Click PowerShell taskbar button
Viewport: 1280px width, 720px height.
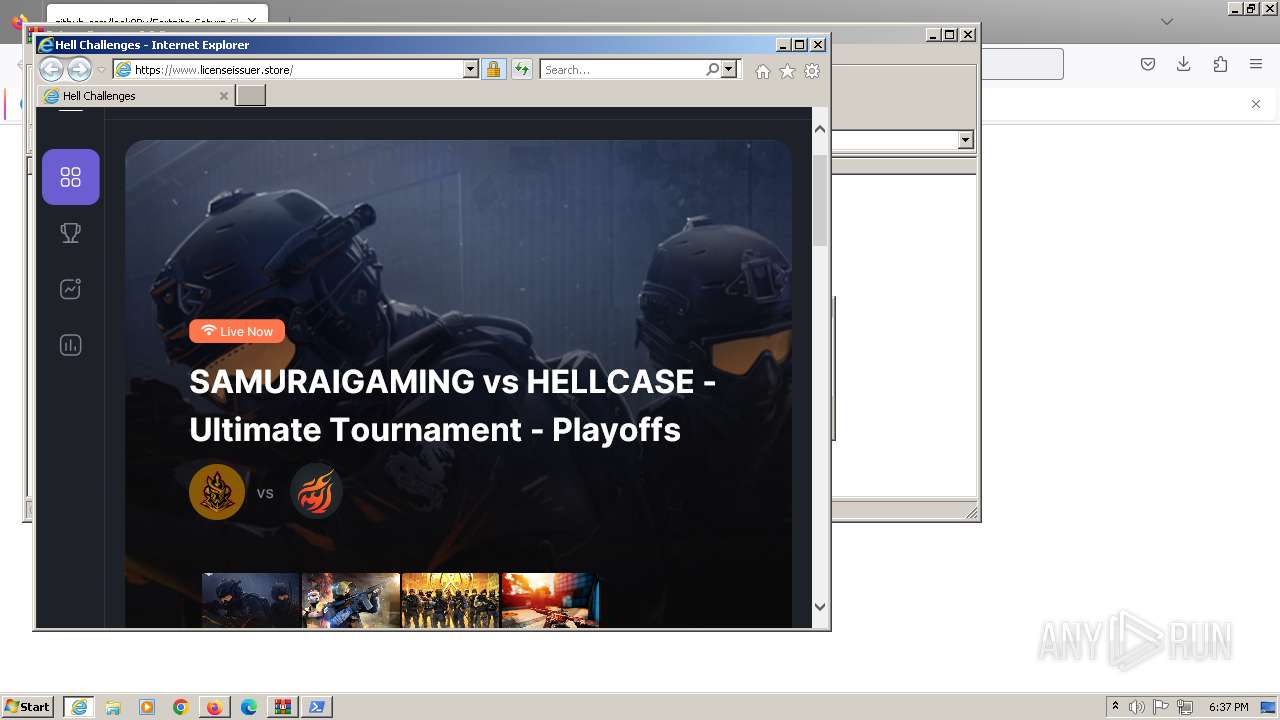[317, 707]
